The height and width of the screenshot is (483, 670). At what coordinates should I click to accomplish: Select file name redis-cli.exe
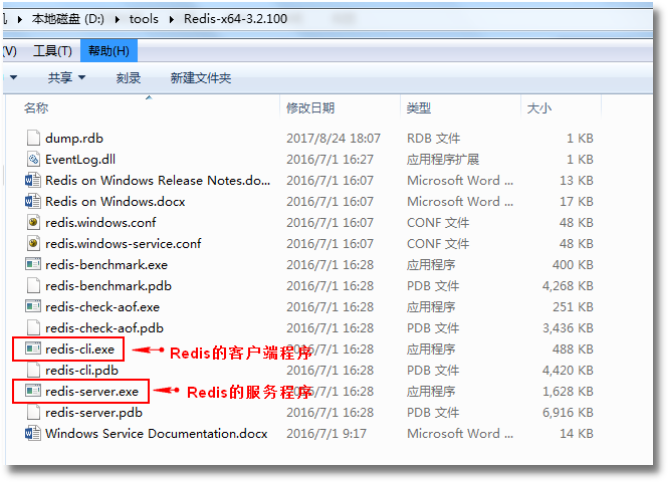pyautogui.click(x=80, y=349)
